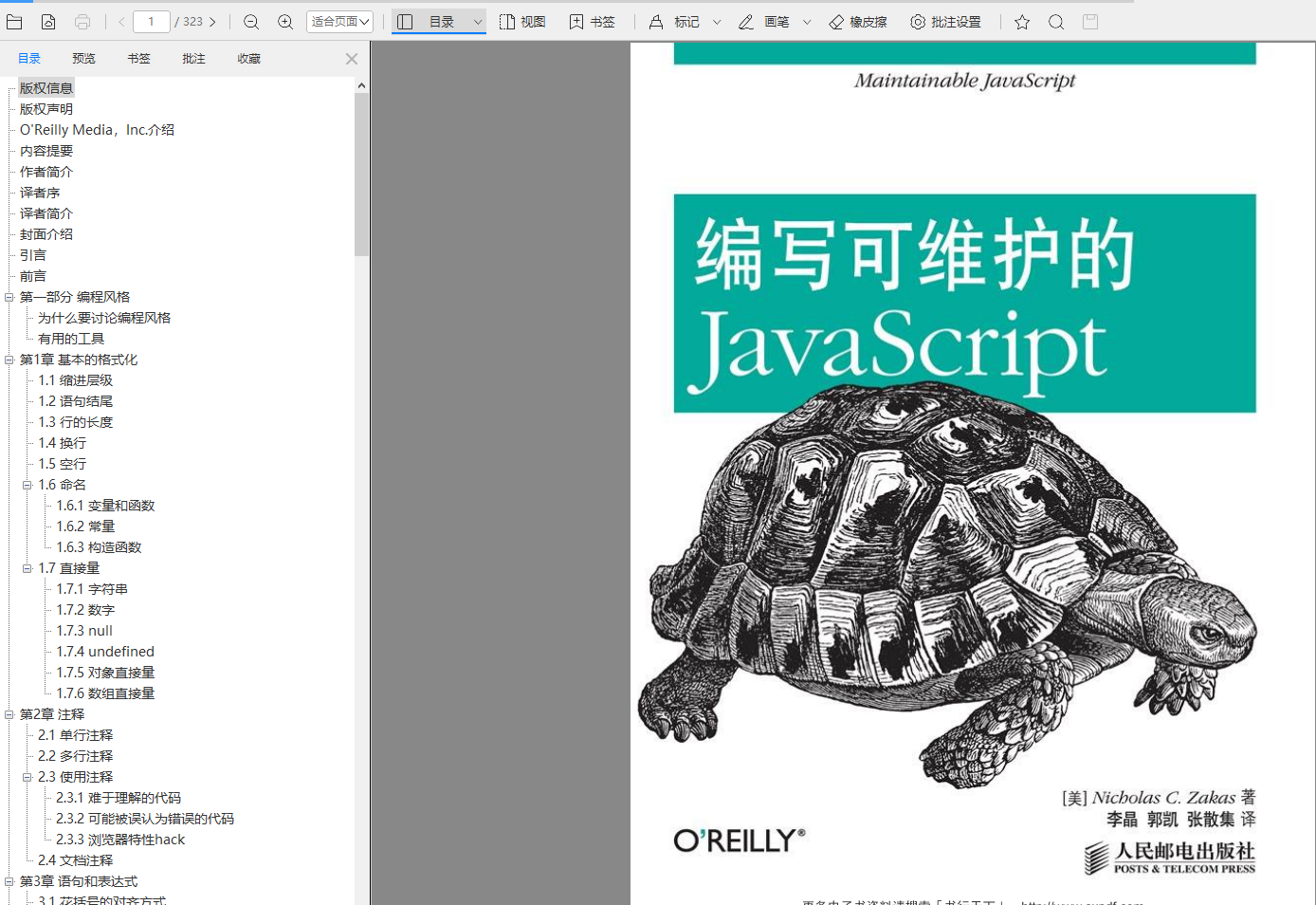Open dropdown arrow next to 画笔

tap(807, 22)
